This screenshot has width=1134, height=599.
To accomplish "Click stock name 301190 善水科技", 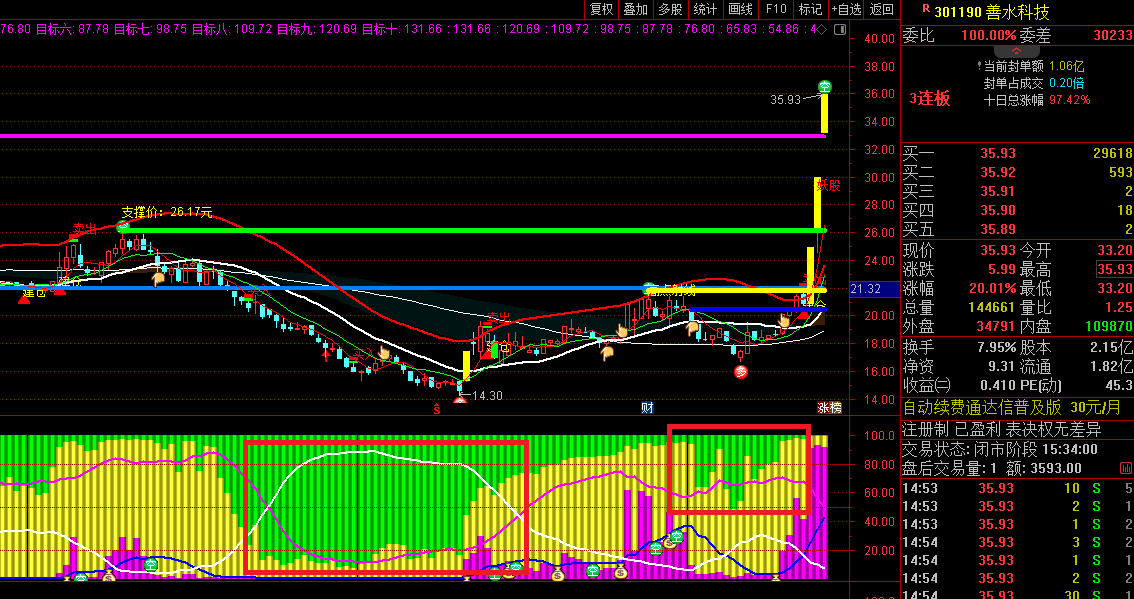I will coord(991,11).
